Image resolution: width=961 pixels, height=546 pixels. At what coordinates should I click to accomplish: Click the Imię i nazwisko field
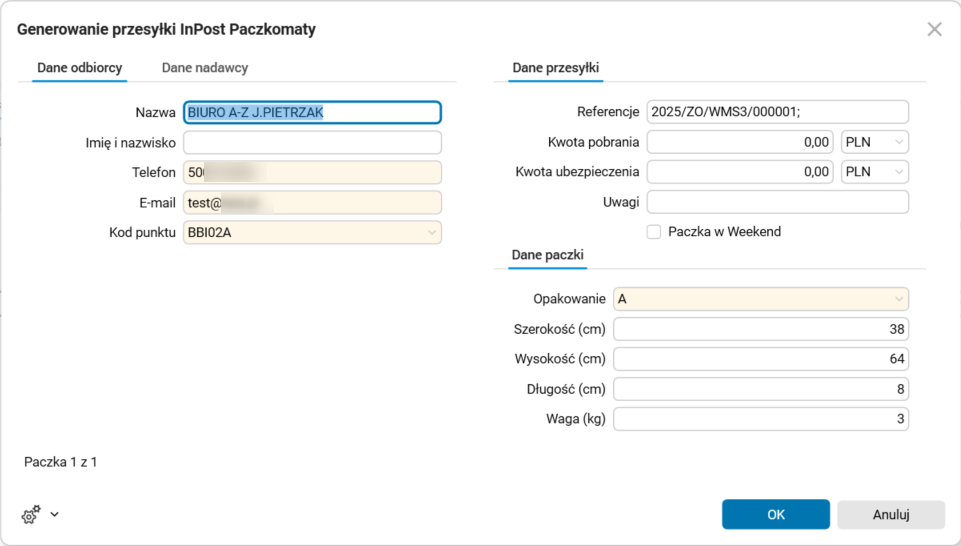[x=312, y=143]
